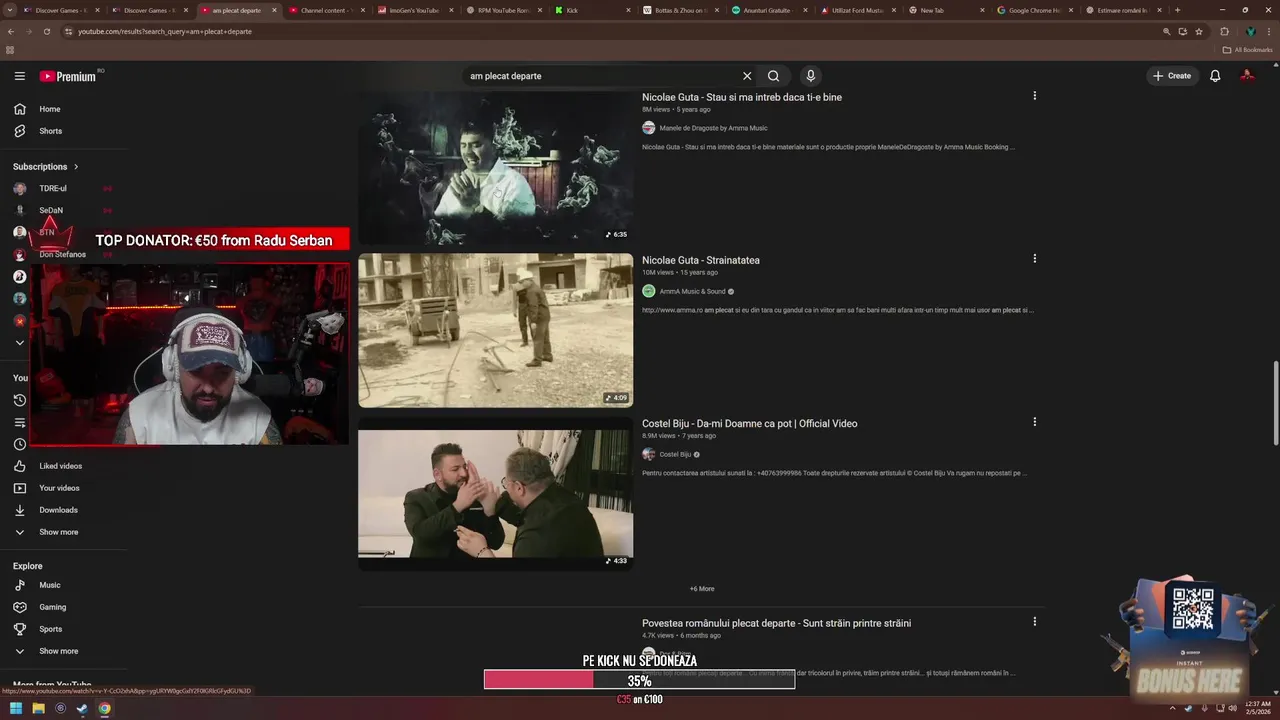
Task: Switch to the Utilizat Ford Mustang tab
Action: [856, 10]
